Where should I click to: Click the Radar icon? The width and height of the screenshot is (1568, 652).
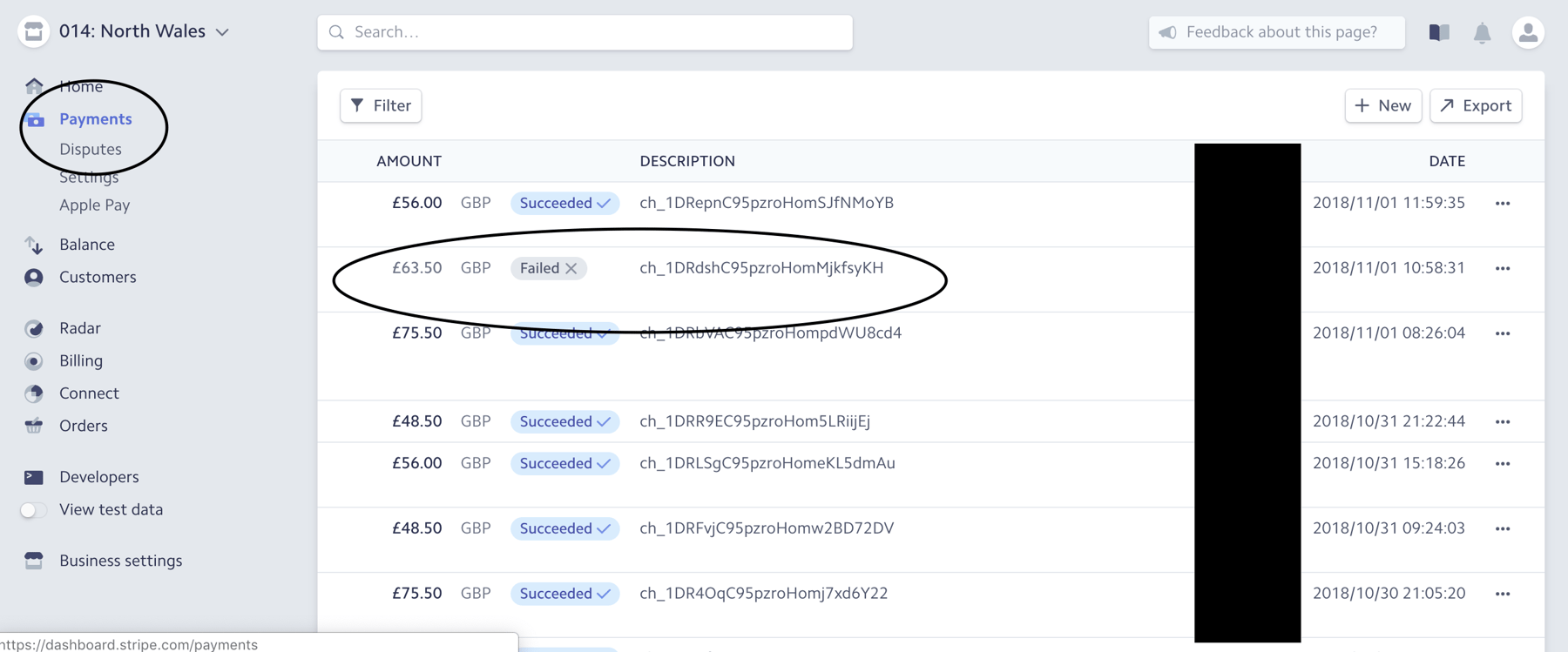tap(34, 328)
